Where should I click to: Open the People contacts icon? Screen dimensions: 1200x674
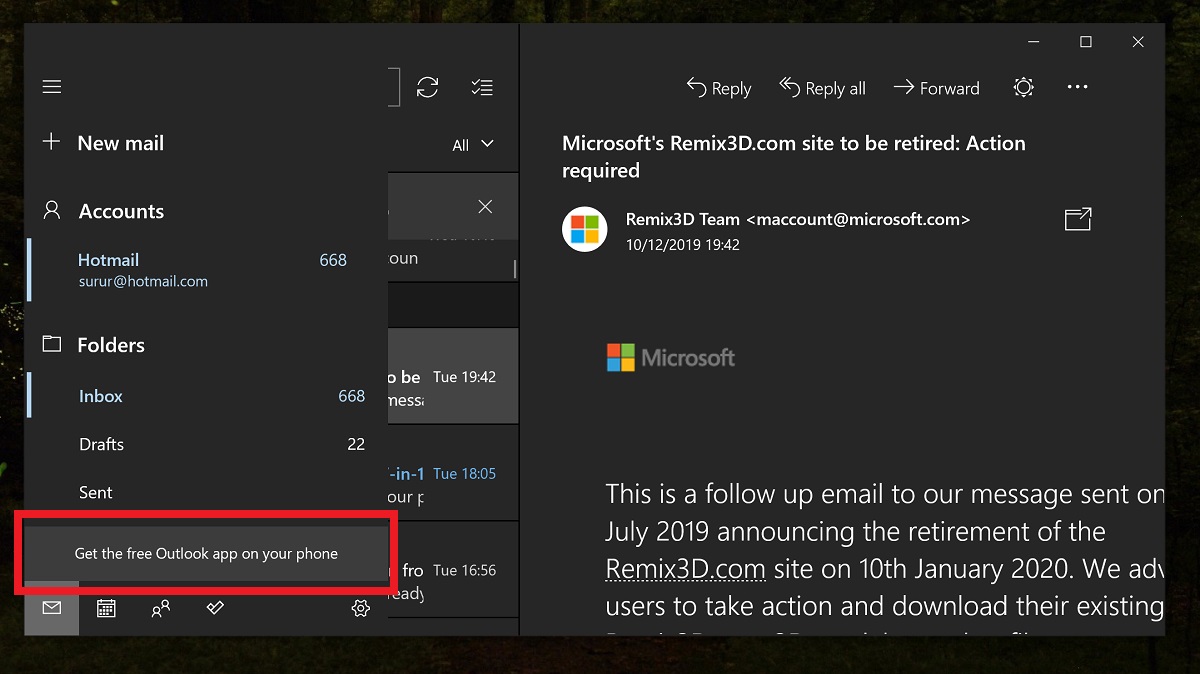(160, 608)
